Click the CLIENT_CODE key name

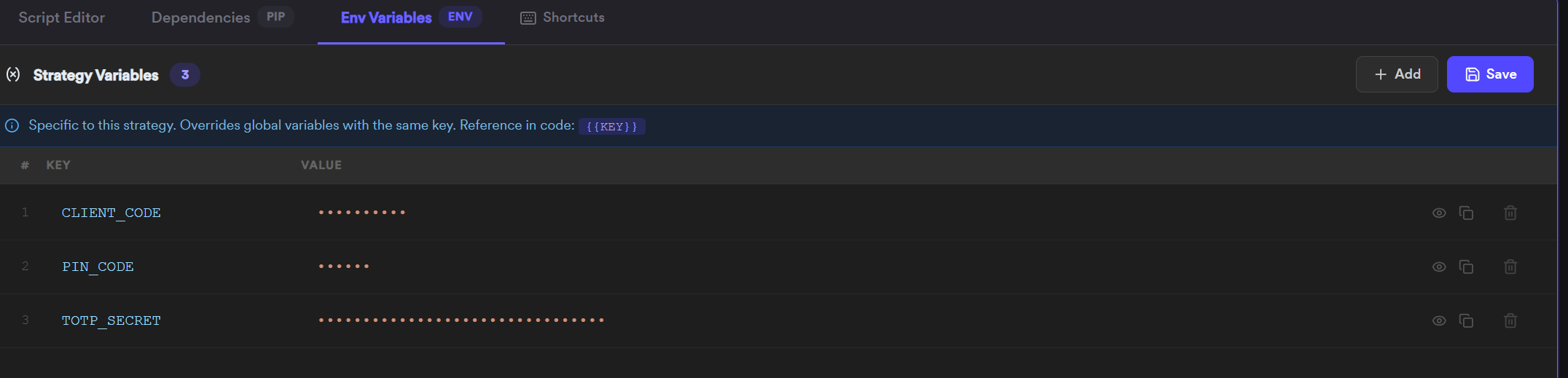click(x=111, y=213)
